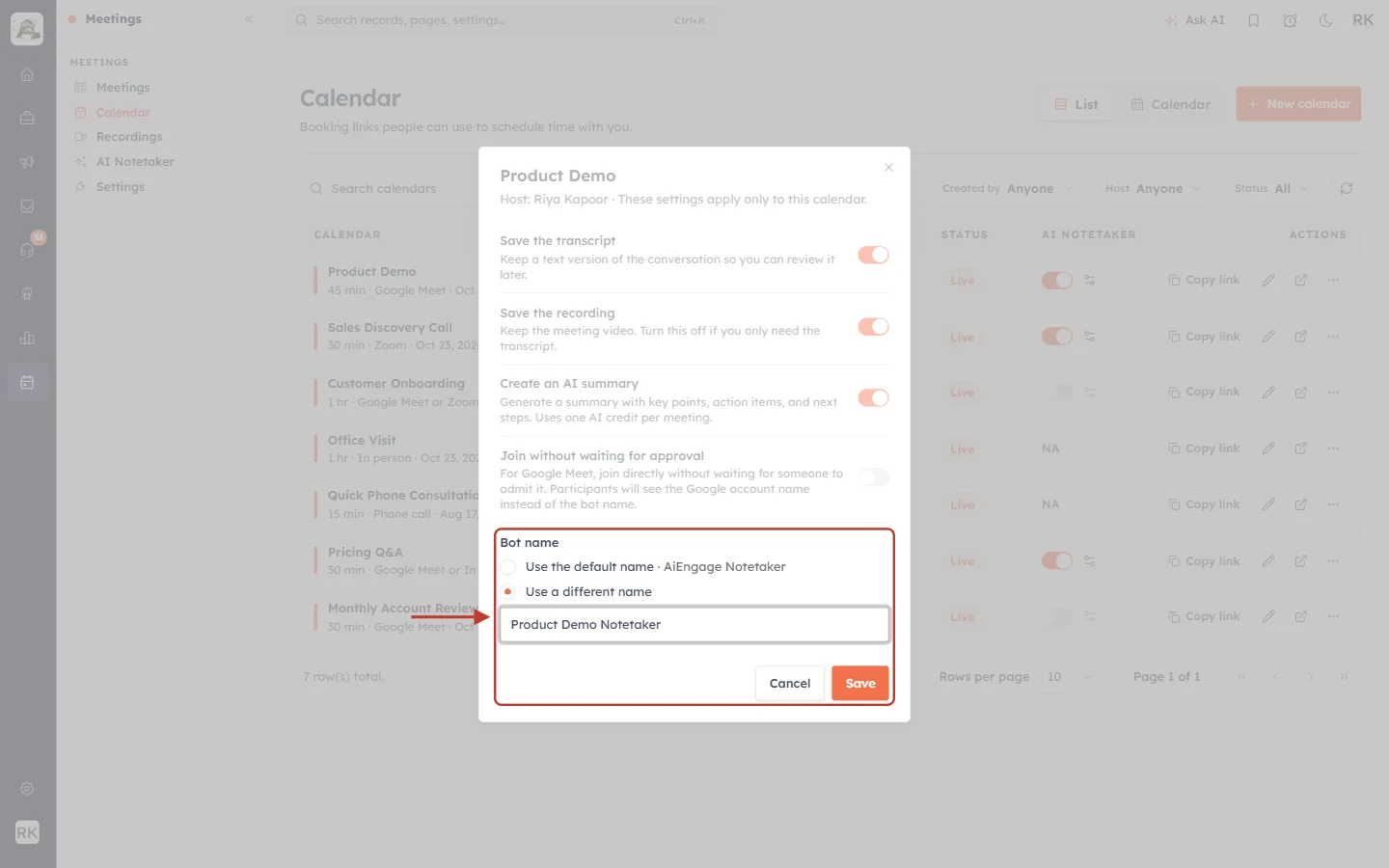Copy link for Monthly Account Review row
The height and width of the screenshot is (868, 1389).
coord(1204,616)
